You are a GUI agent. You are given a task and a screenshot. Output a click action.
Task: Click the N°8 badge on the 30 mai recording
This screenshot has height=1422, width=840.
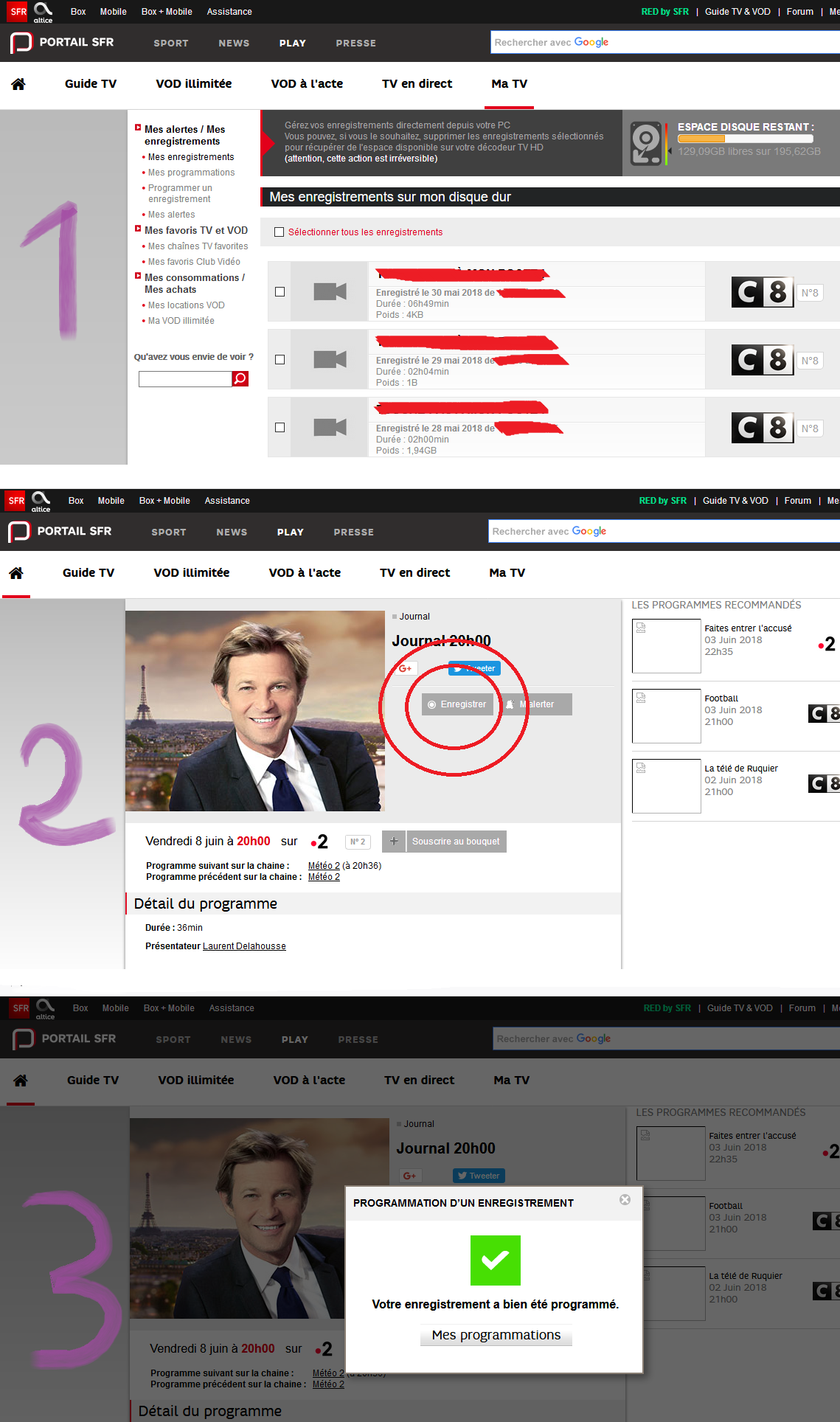click(x=810, y=293)
